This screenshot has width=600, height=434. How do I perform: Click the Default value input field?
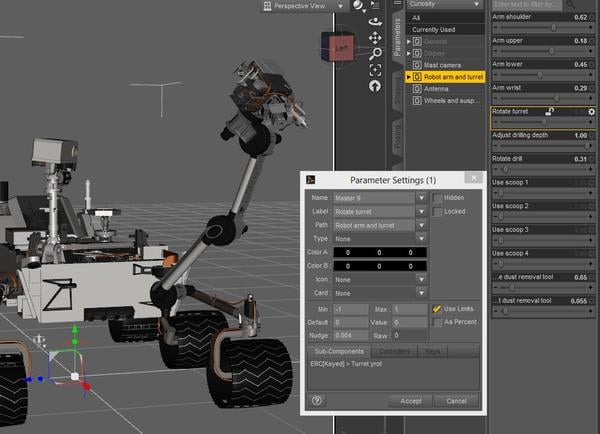coord(351,323)
